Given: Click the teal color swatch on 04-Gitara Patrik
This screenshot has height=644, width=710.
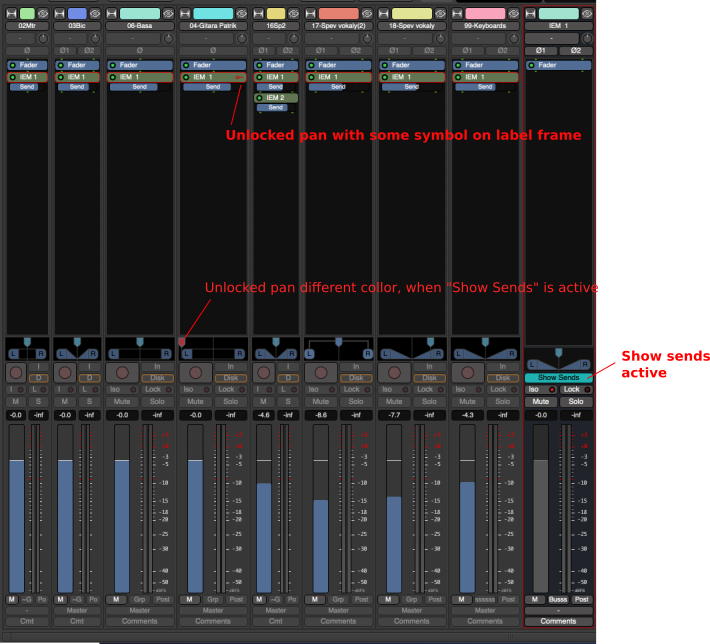Looking at the screenshot, I should (212, 14).
